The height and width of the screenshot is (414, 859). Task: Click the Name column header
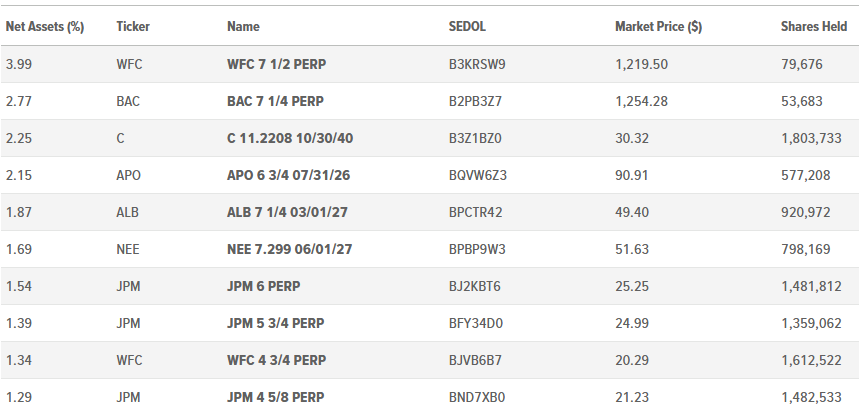click(x=243, y=27)
